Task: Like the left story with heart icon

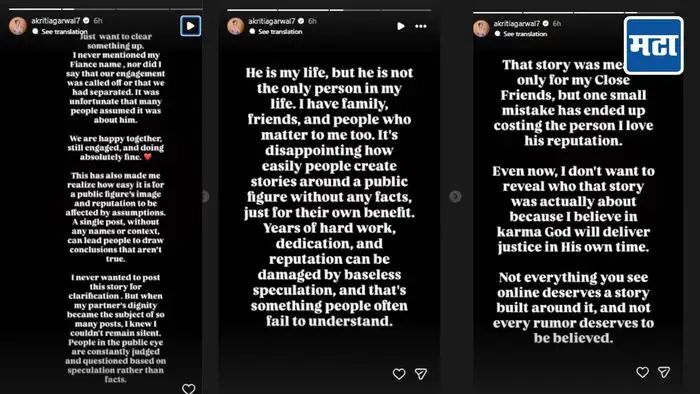Action: click(188, 389)
